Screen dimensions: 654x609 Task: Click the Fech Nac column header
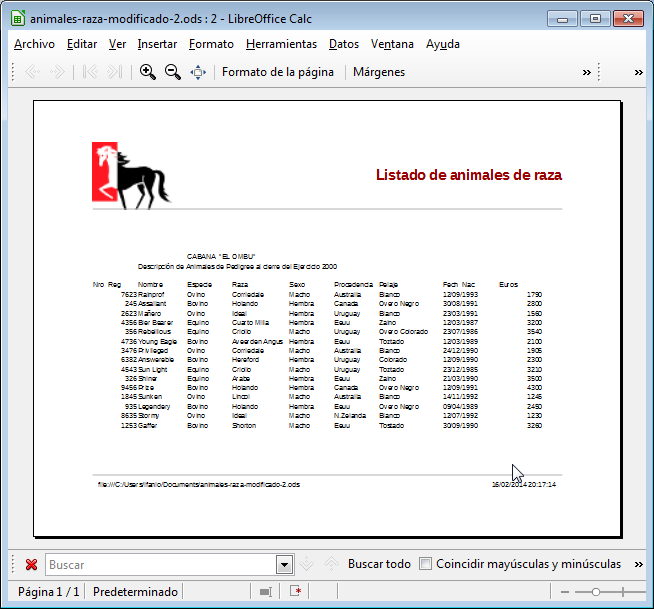click(x=459, y=284)
